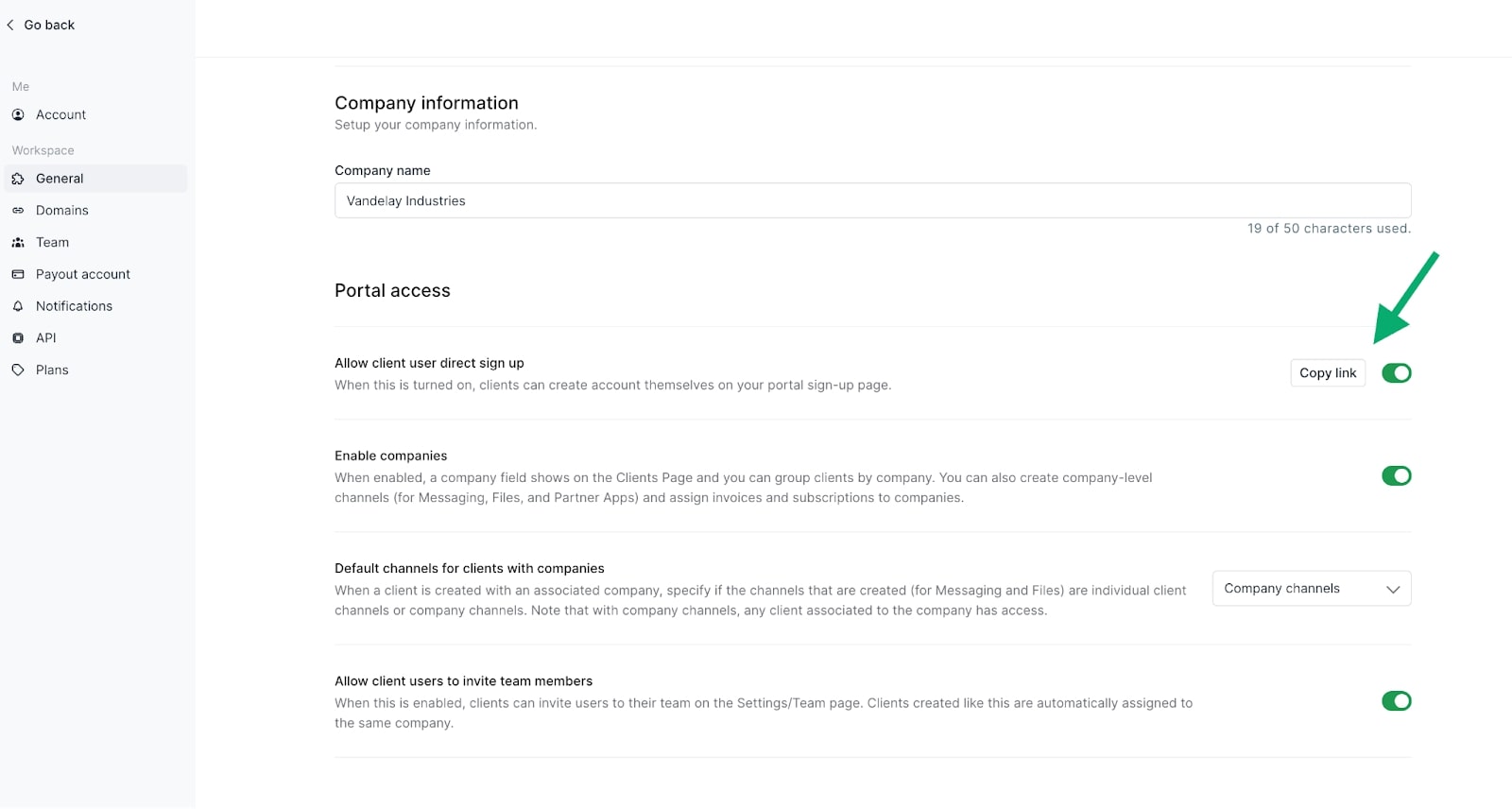Open the Domains settings page

(61, 210)
